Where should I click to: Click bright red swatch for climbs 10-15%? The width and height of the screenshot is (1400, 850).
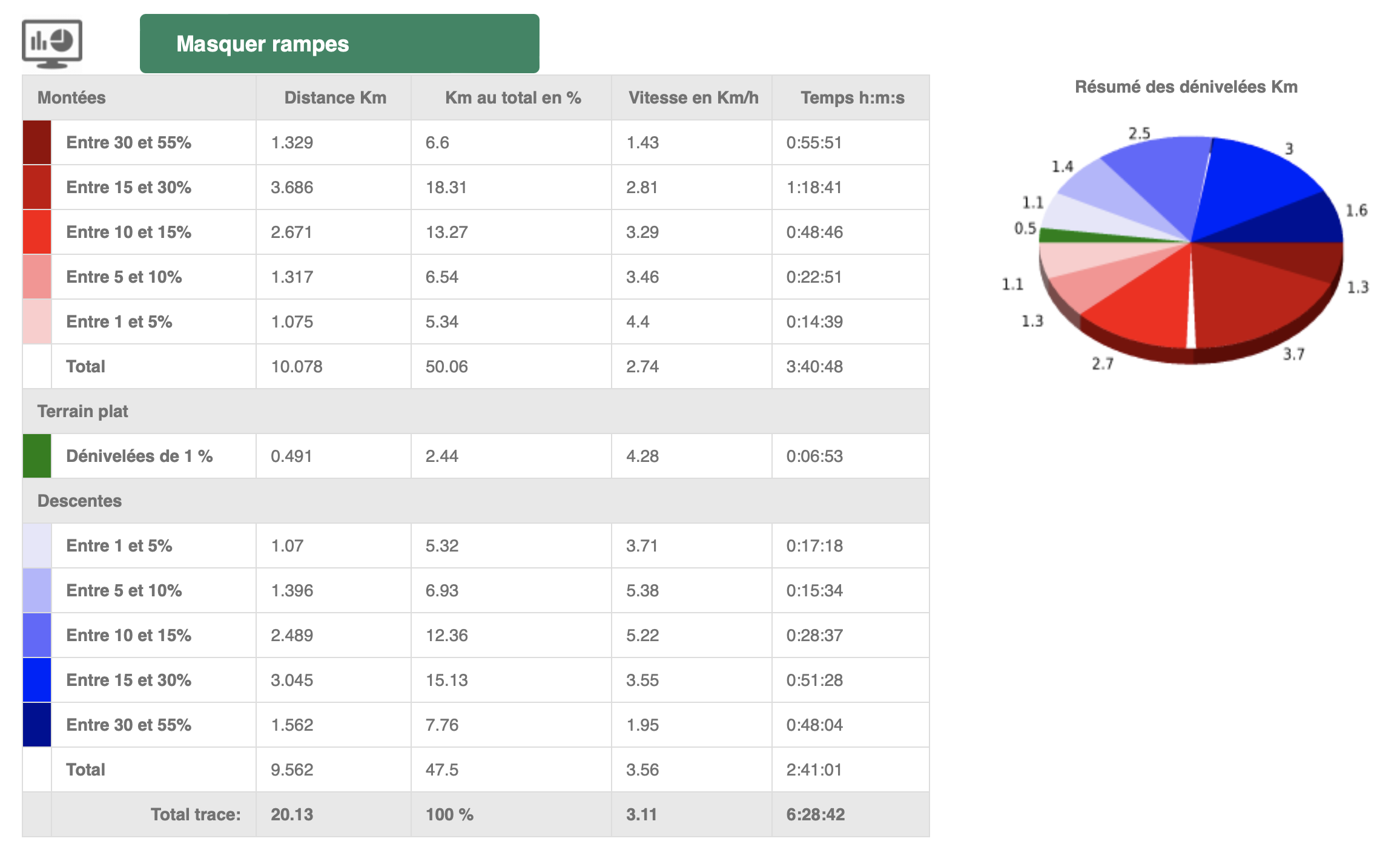37,232
